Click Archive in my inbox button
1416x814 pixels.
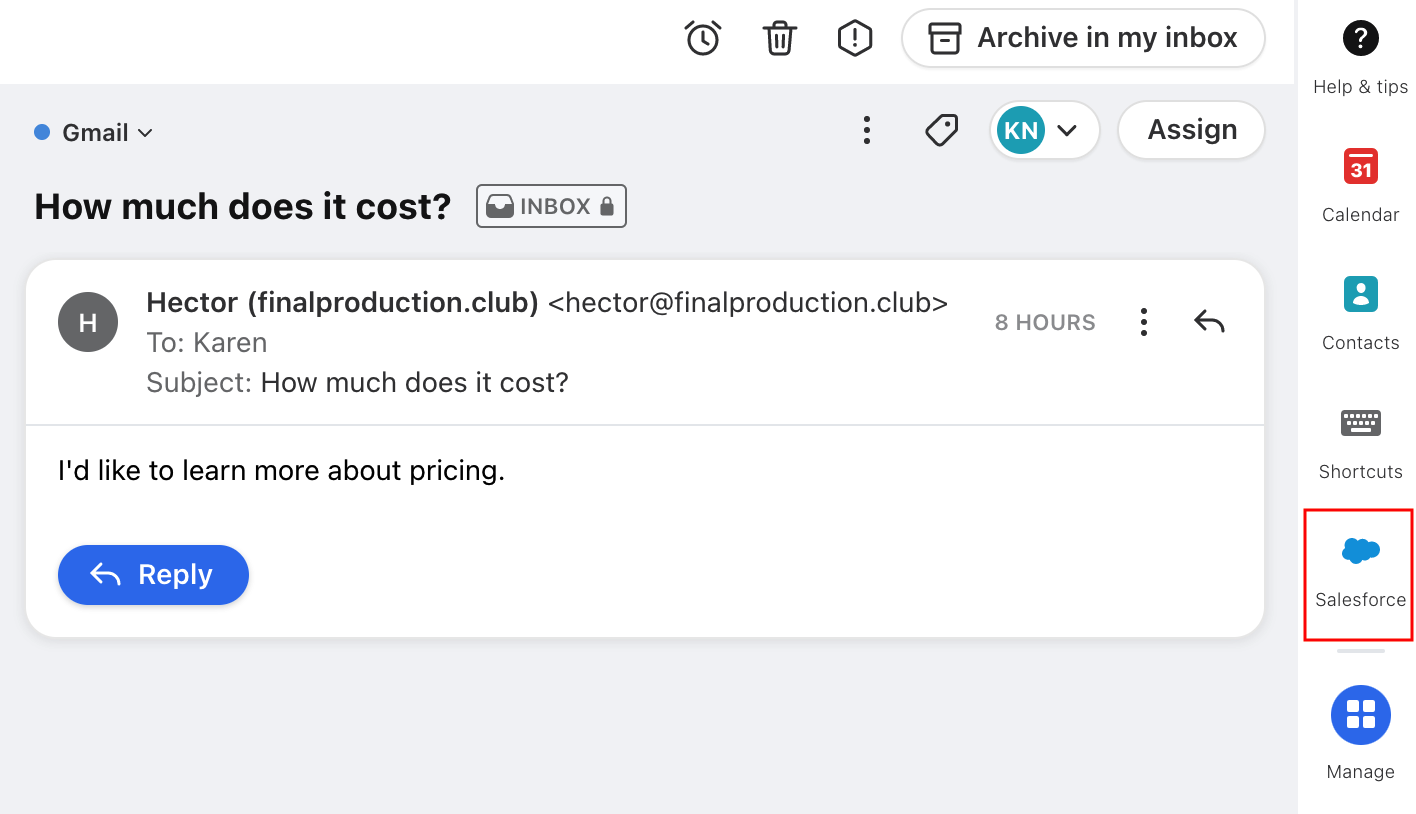1083,38
